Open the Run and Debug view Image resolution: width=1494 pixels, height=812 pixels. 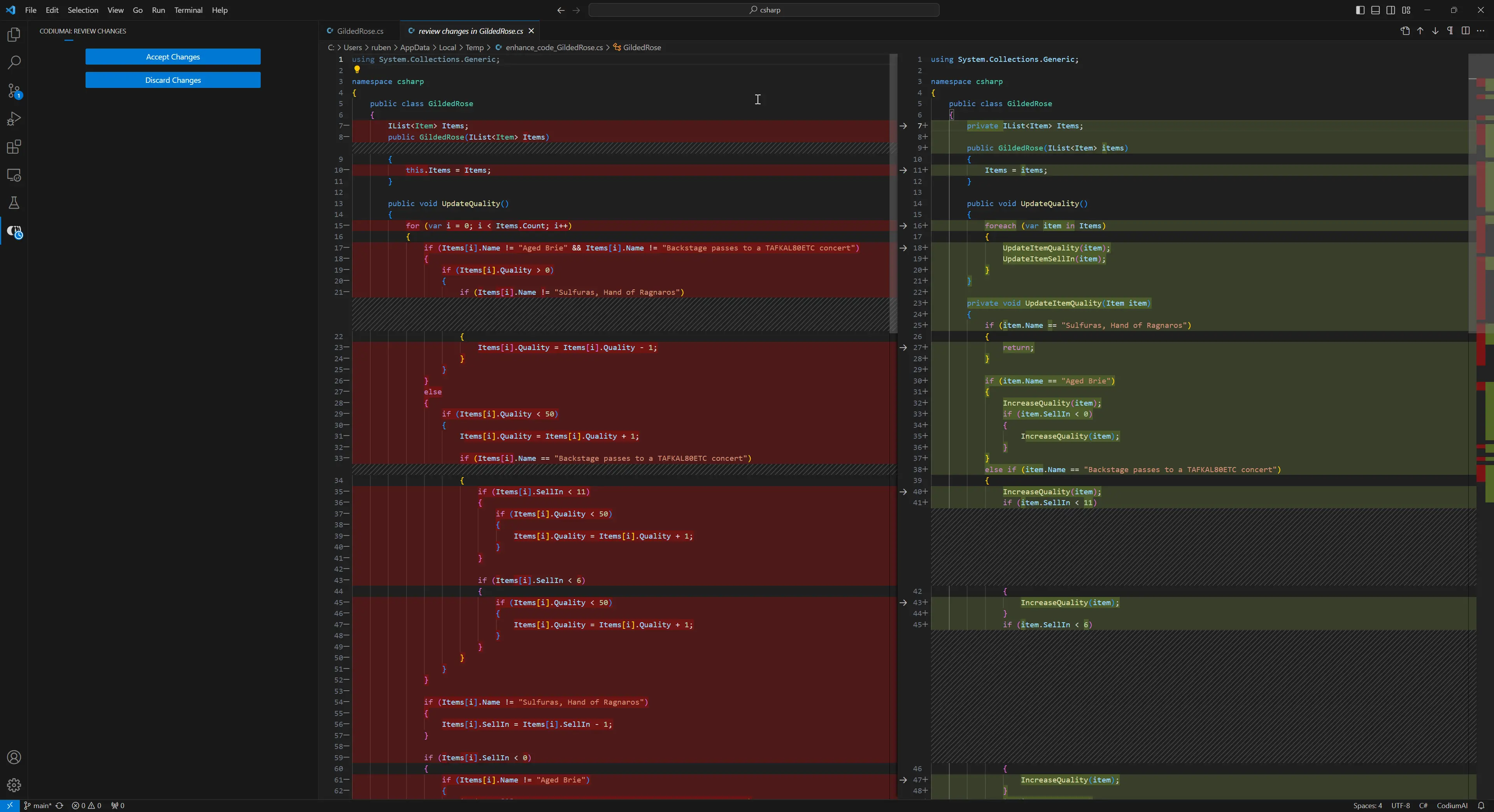point(14,119)
